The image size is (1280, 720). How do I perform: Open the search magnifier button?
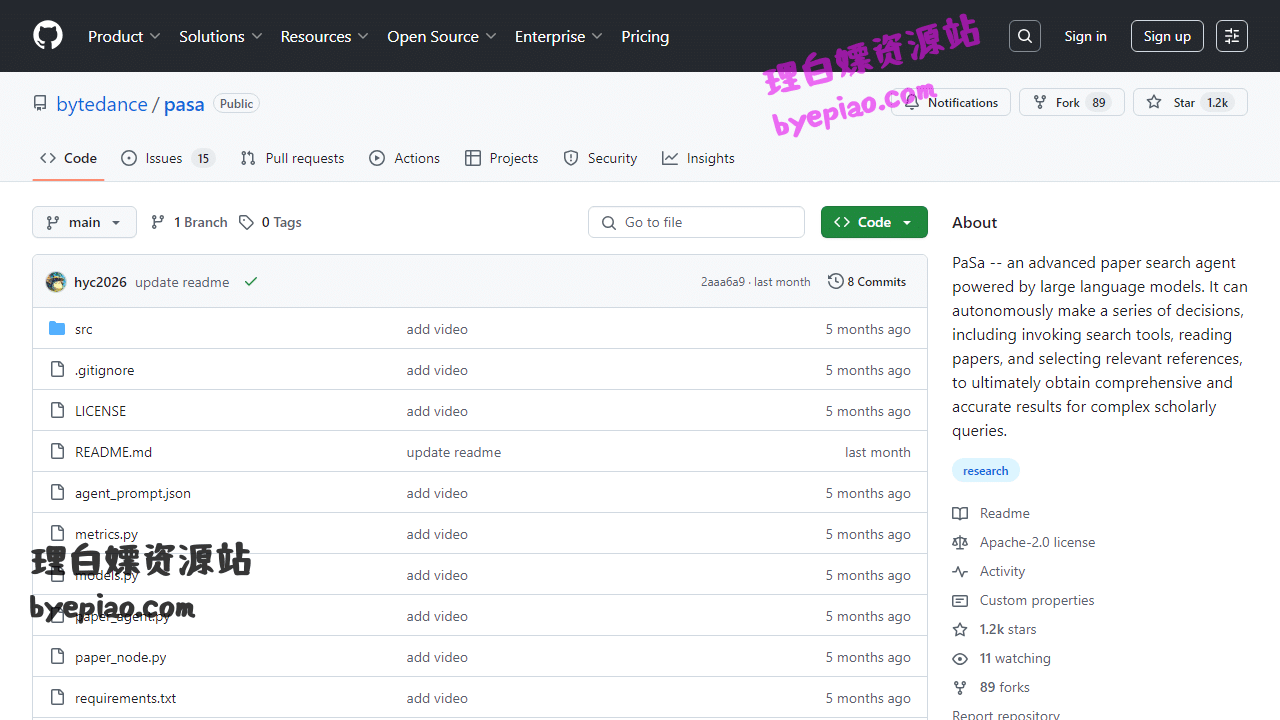pos(1025,36)
